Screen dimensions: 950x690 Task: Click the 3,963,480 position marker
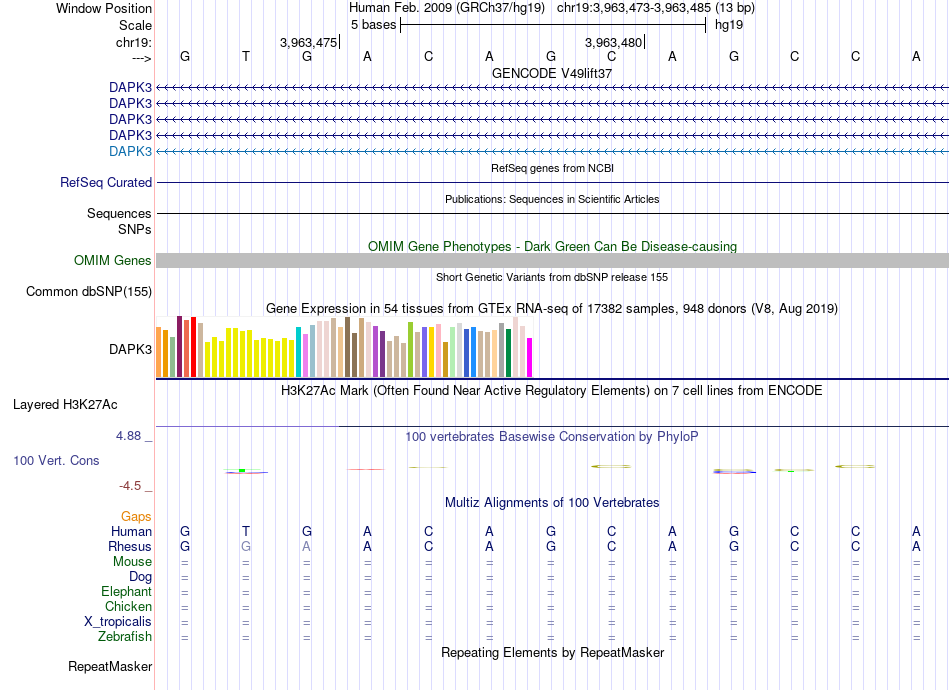(x=613, y=42)
